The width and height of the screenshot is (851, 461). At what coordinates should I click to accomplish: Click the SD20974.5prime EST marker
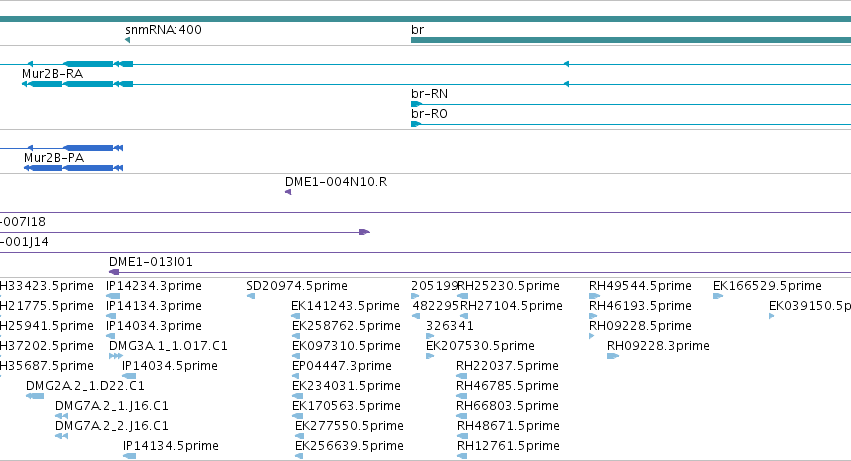coord(251,296)
